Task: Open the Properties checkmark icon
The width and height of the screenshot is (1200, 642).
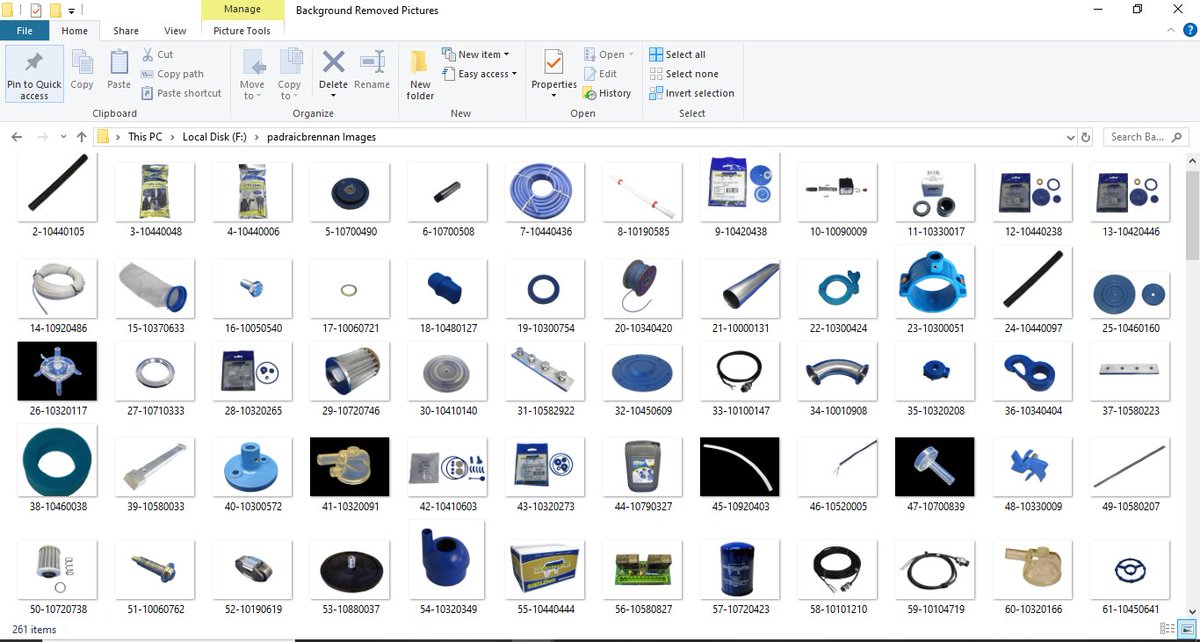Action: (x=554, y=62)
